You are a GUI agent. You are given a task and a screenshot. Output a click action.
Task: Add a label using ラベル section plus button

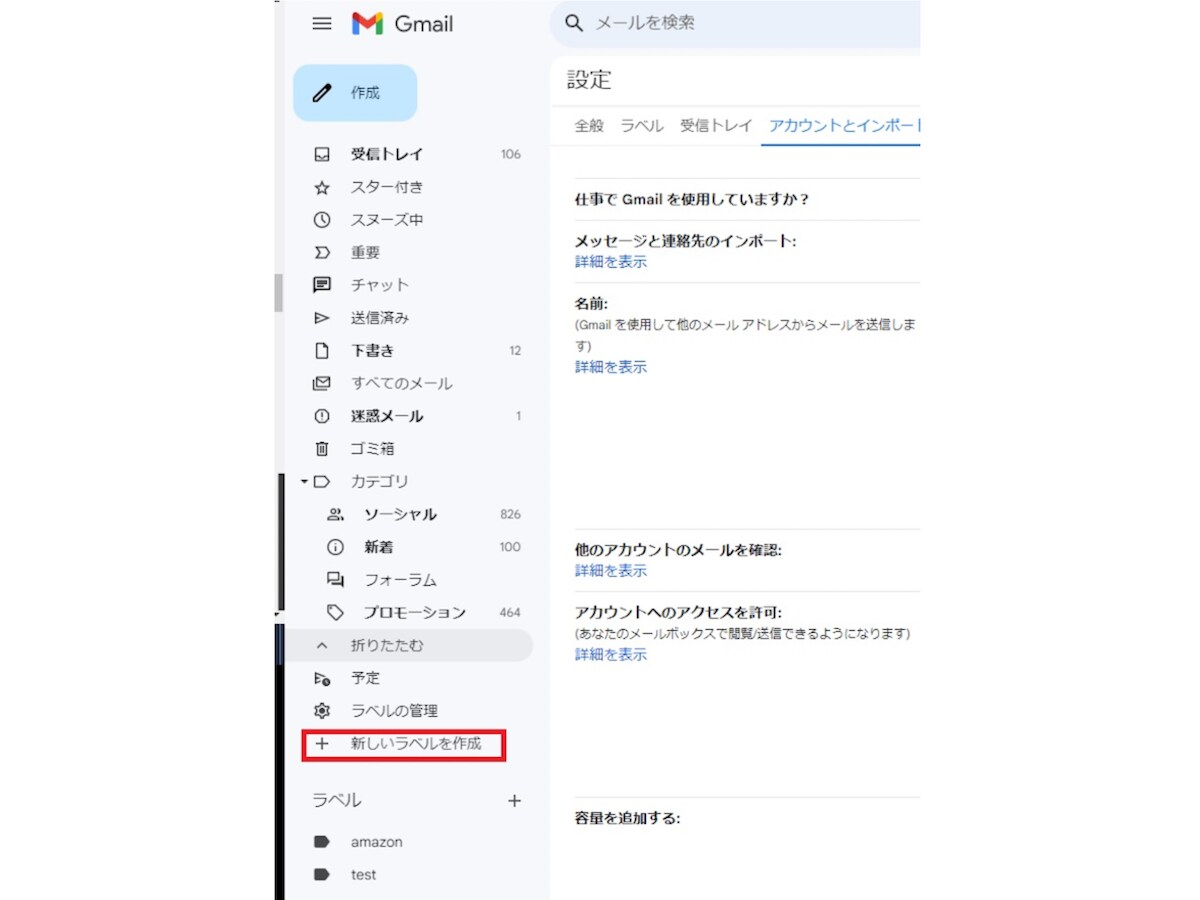tap(514, 800)
